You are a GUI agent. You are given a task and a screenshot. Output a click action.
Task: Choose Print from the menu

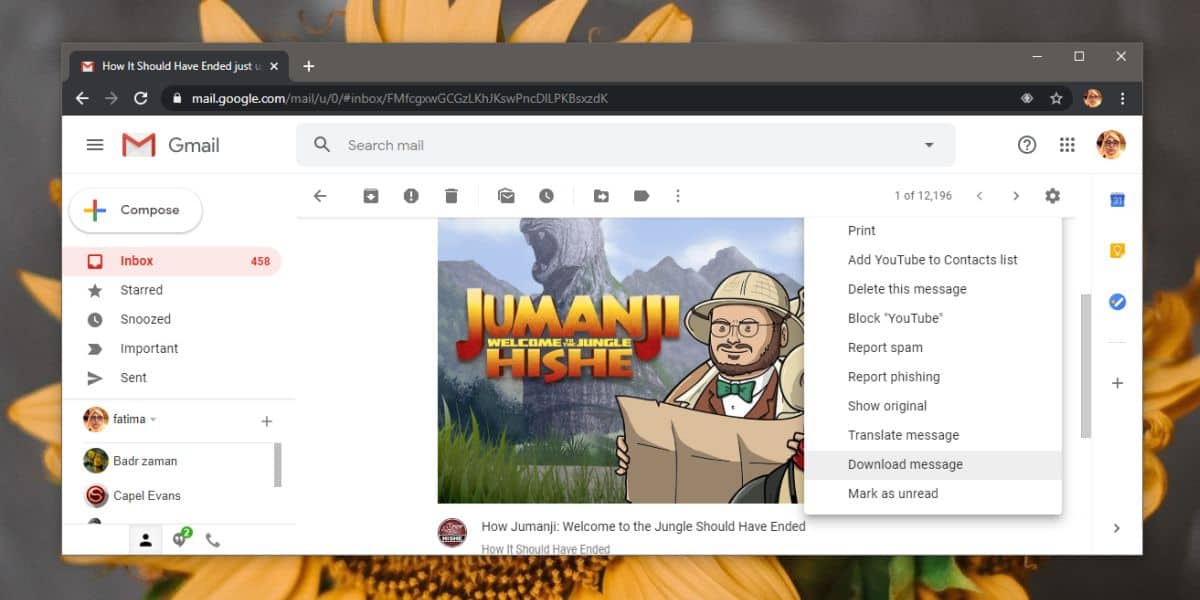pyautogui.click(x=933, y=230)
